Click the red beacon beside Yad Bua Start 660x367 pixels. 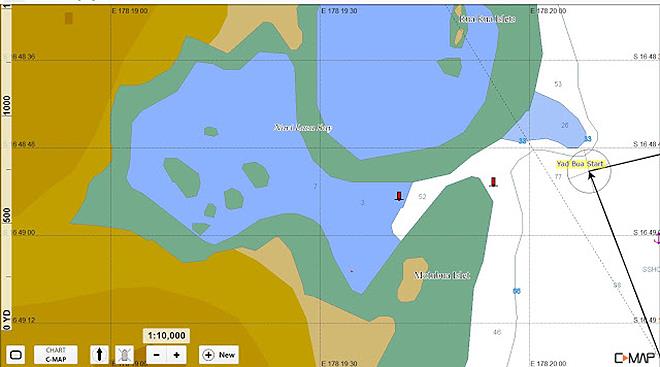click(493, 182)
